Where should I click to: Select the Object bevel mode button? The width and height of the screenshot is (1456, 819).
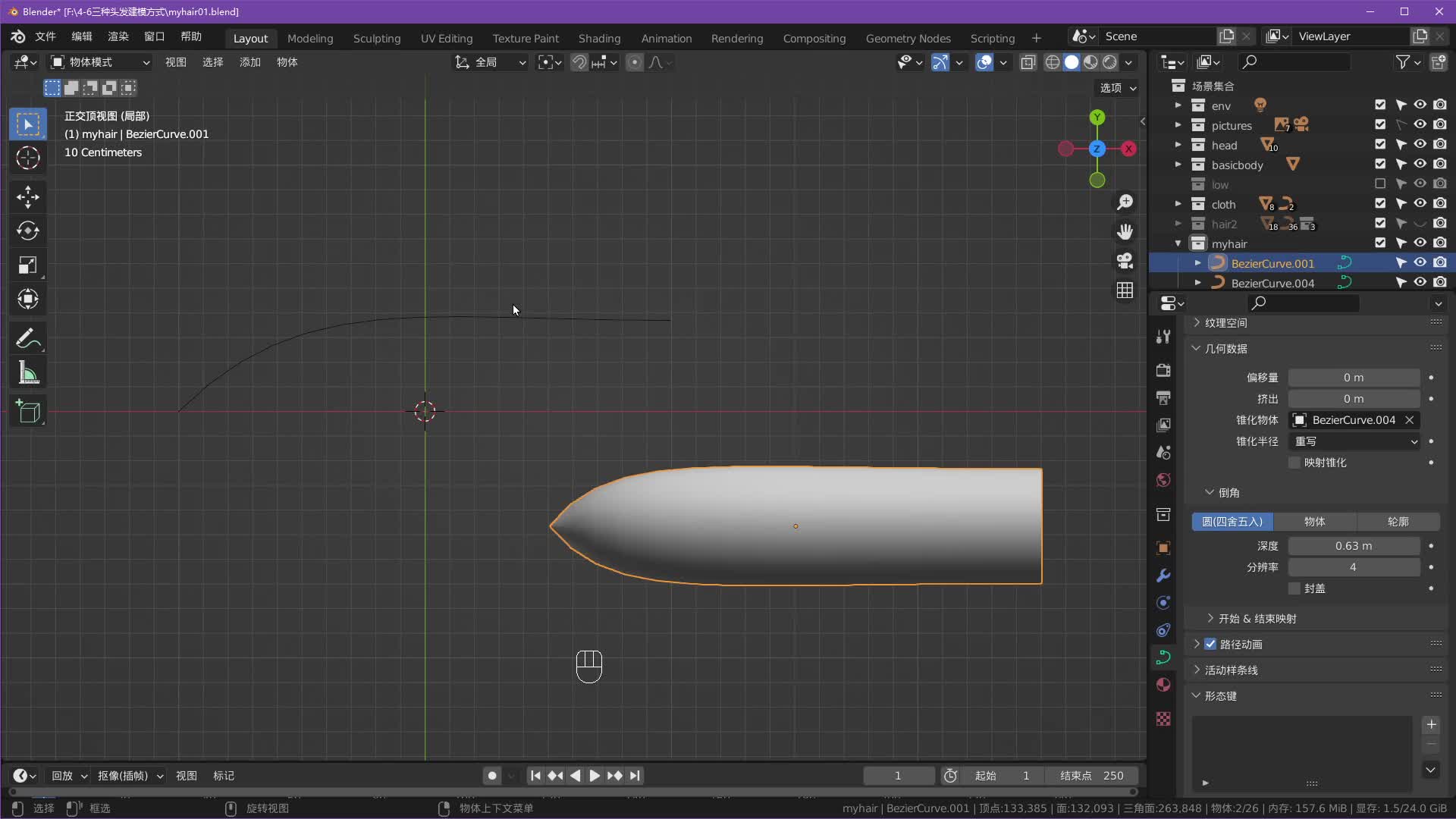[x=1314, y=522]
